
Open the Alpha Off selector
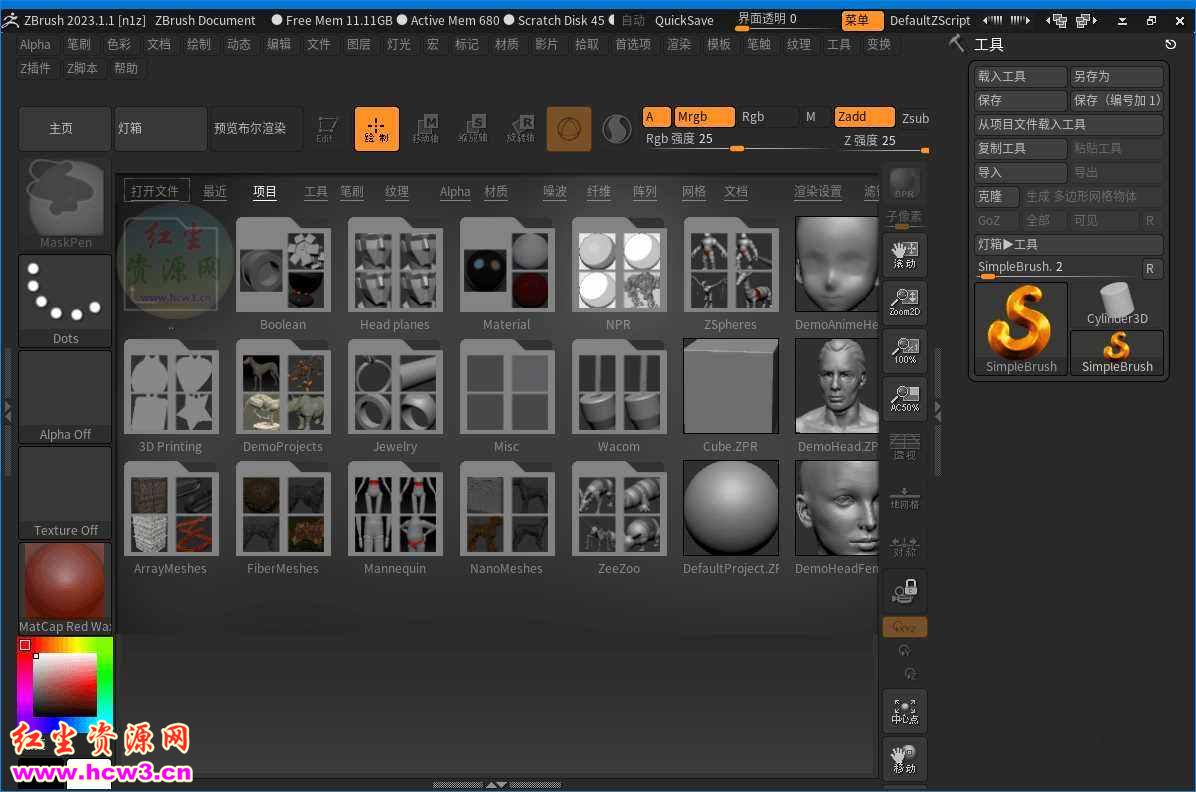click(x=65, y=397)
